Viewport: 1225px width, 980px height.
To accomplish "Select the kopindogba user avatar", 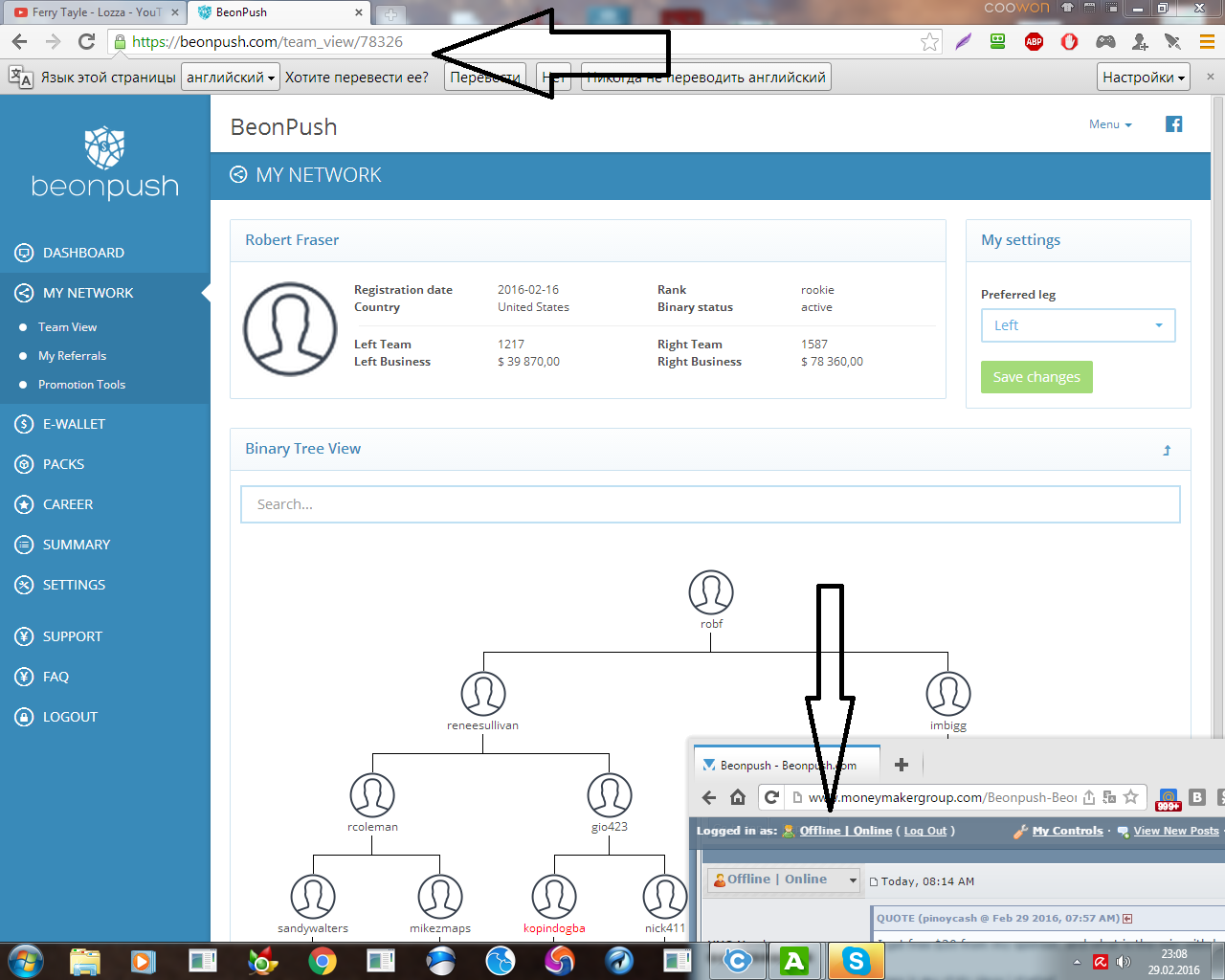I will tap(554, 897).
